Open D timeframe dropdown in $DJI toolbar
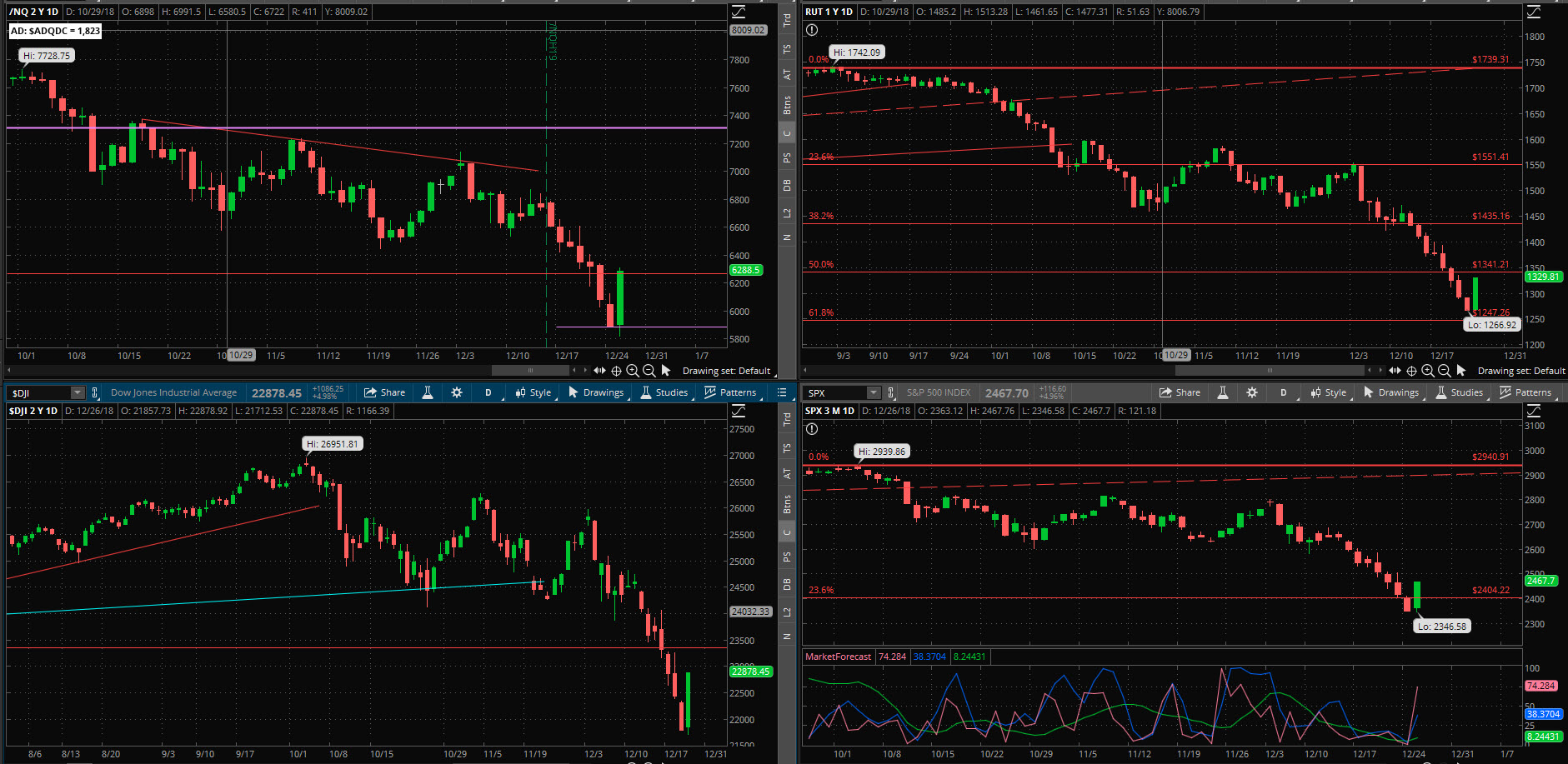The image size is (1568, 764). (489, 392)
